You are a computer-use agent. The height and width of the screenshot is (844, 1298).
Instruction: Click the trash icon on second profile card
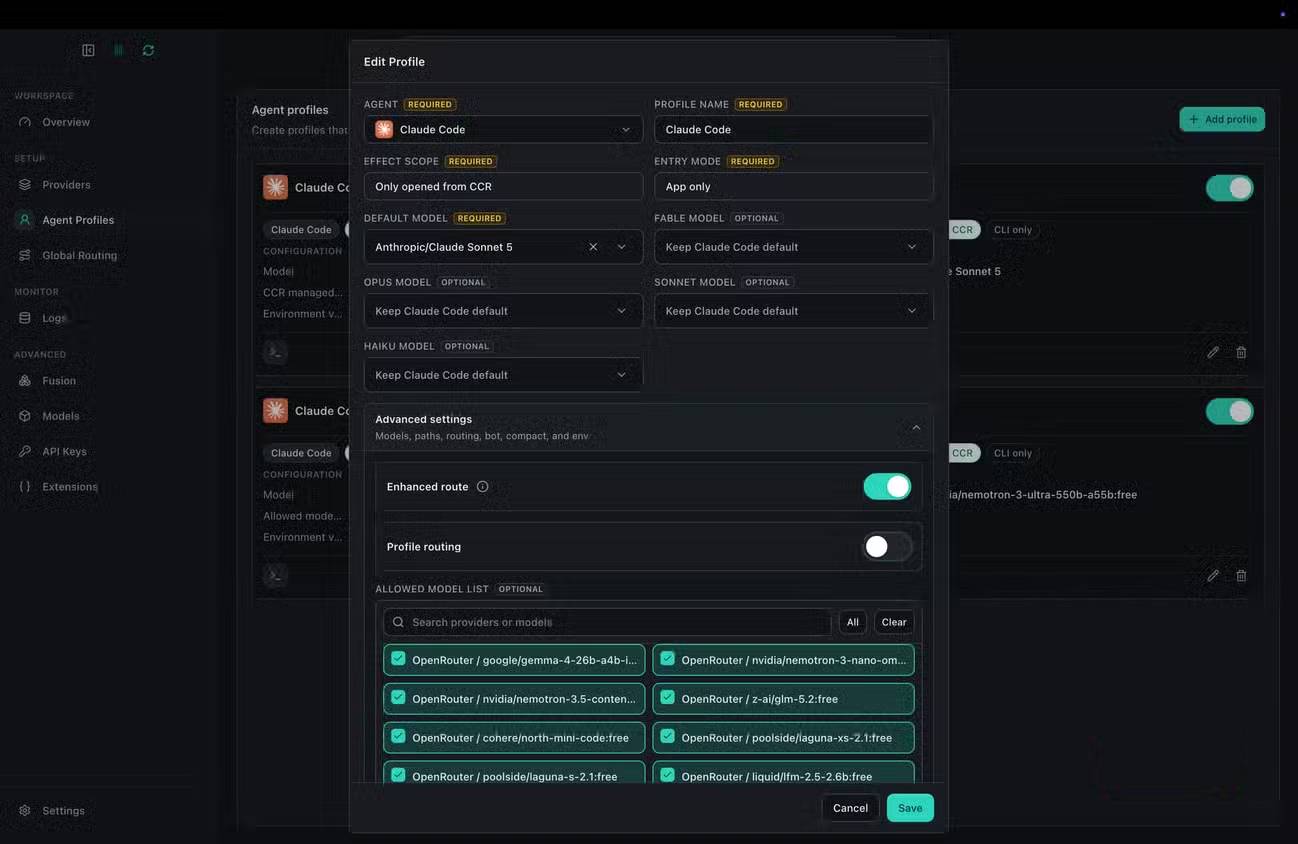(x=1241, y=575)
